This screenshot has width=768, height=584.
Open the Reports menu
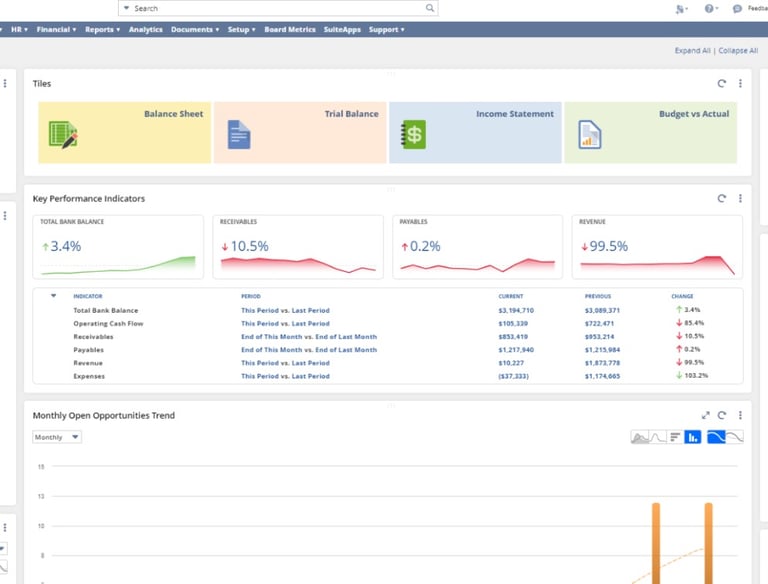coord(102,29)
